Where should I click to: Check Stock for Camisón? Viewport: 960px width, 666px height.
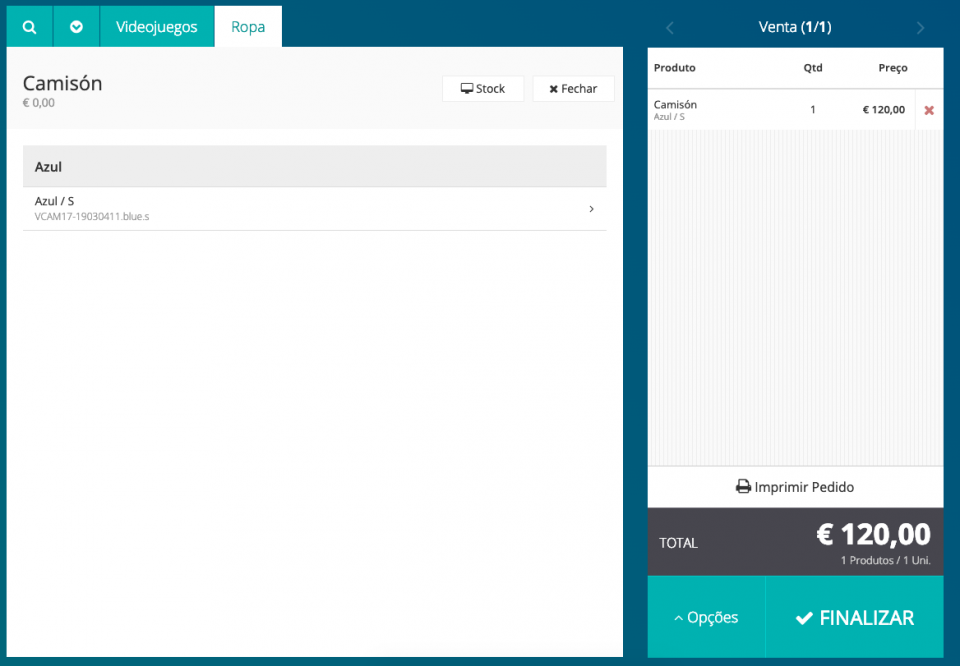point(483,89)
